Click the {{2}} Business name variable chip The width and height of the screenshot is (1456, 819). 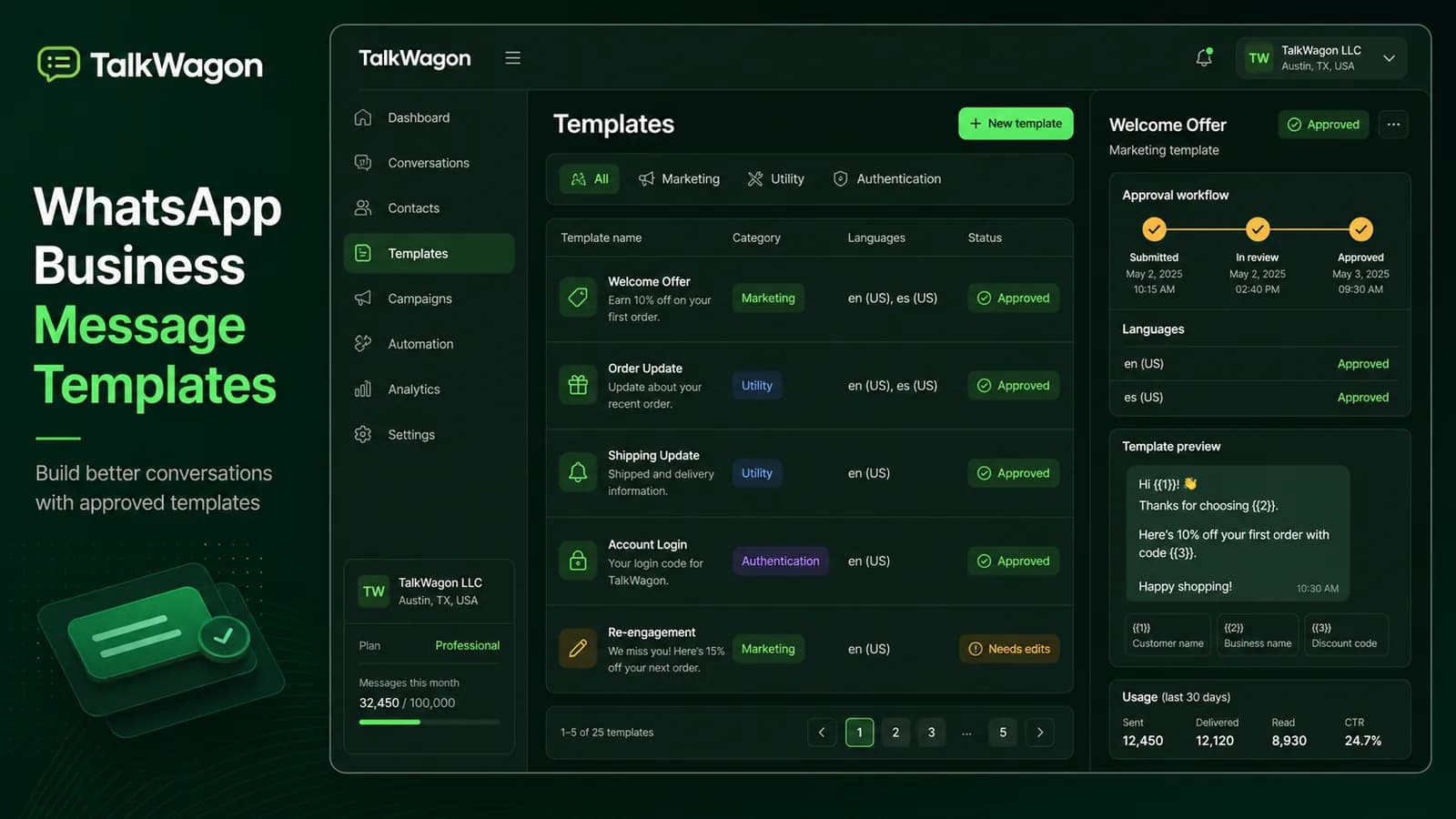point(1257,635)
